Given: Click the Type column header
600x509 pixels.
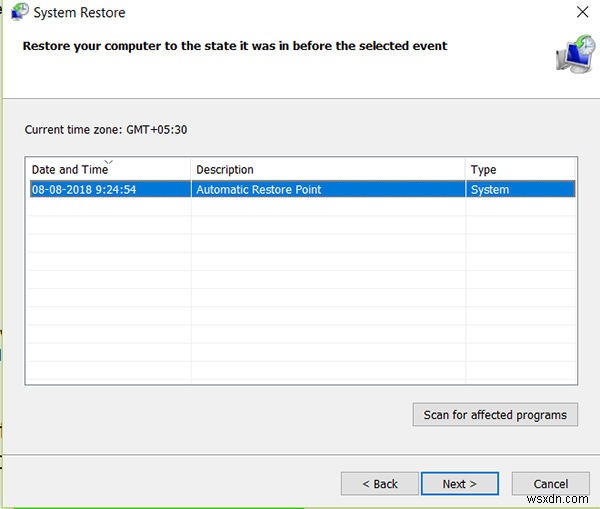Looking at the screenshot, I should (x=484, y=170).
